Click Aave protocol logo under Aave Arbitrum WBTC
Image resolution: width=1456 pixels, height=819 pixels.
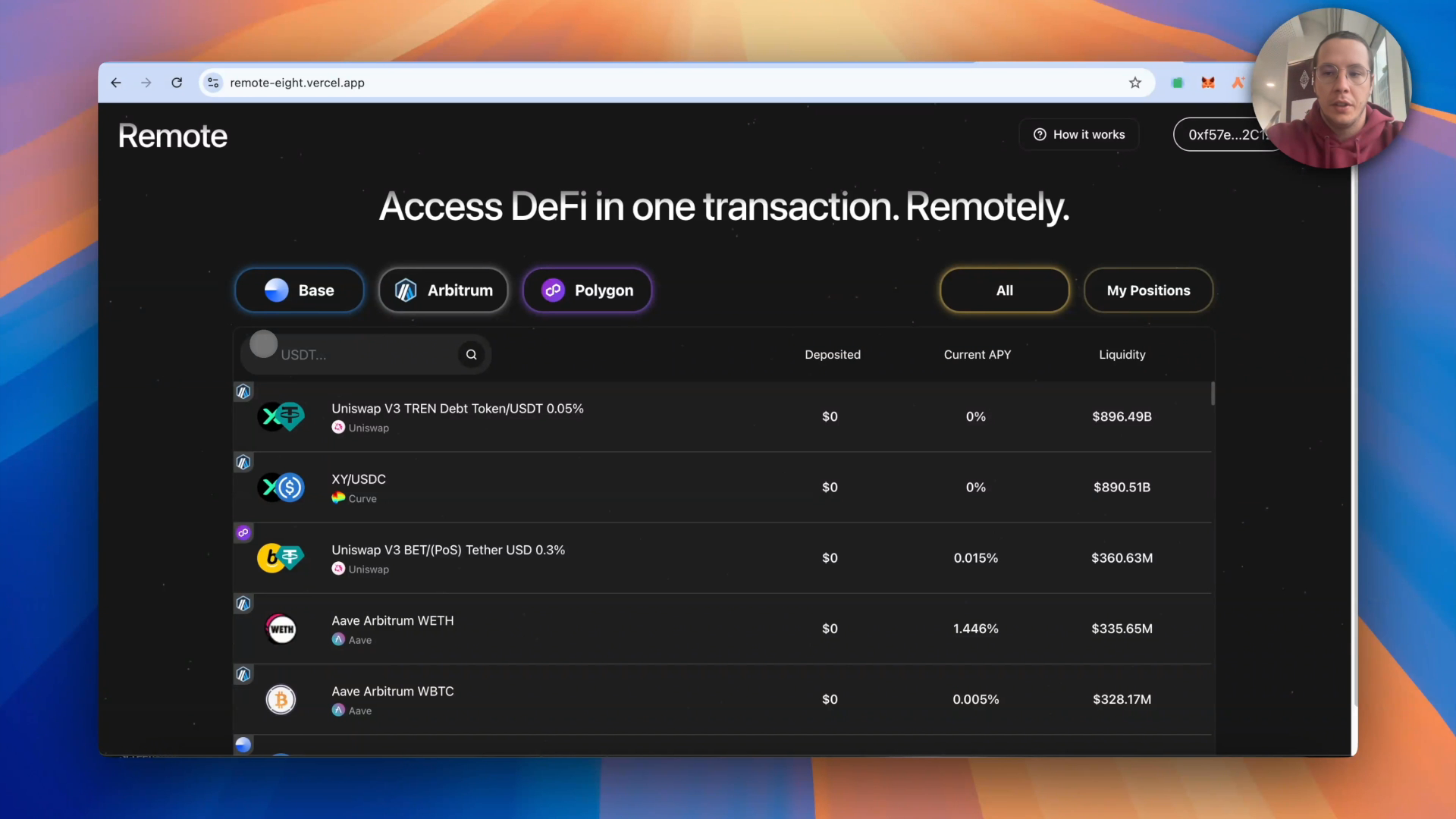[338, 710]
